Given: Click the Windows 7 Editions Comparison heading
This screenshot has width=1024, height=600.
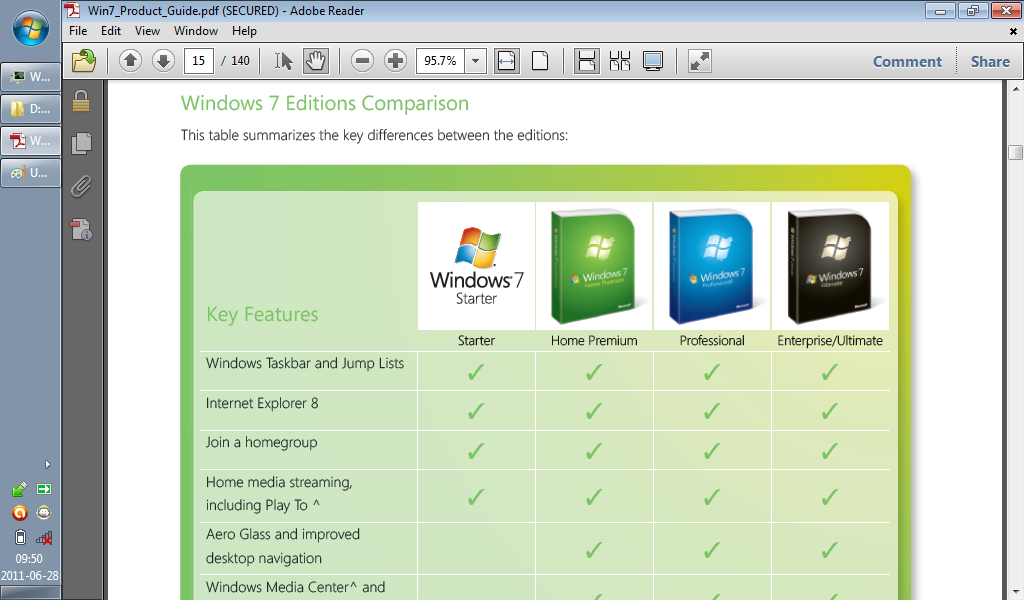Looking at the screenshot, I should [x=325, y=103].
